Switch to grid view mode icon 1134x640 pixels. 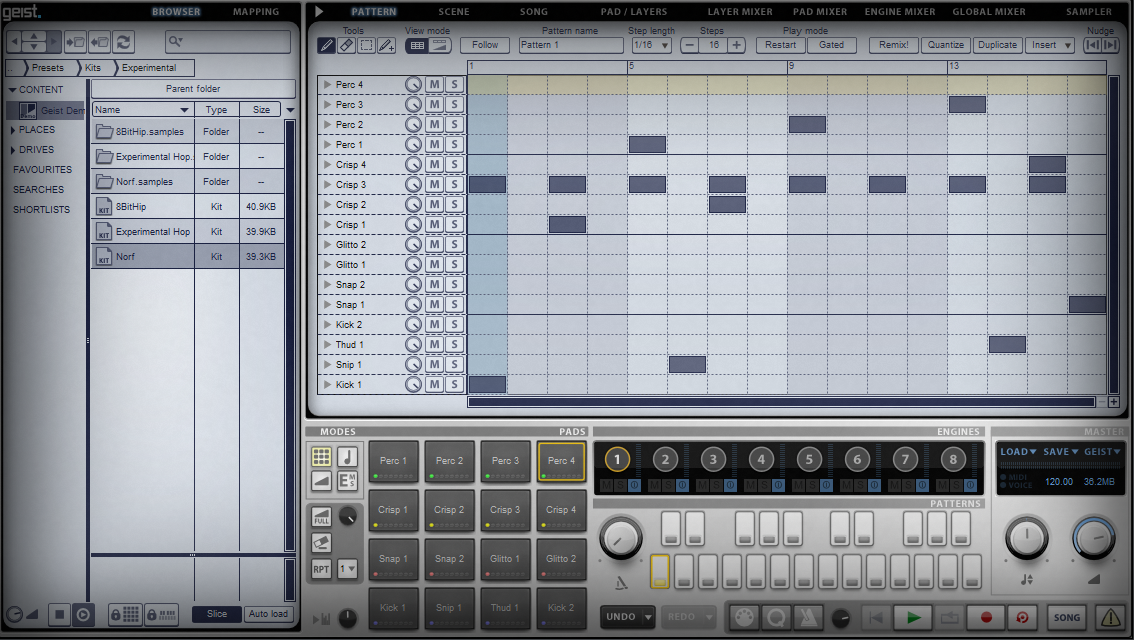pos(417,45)
